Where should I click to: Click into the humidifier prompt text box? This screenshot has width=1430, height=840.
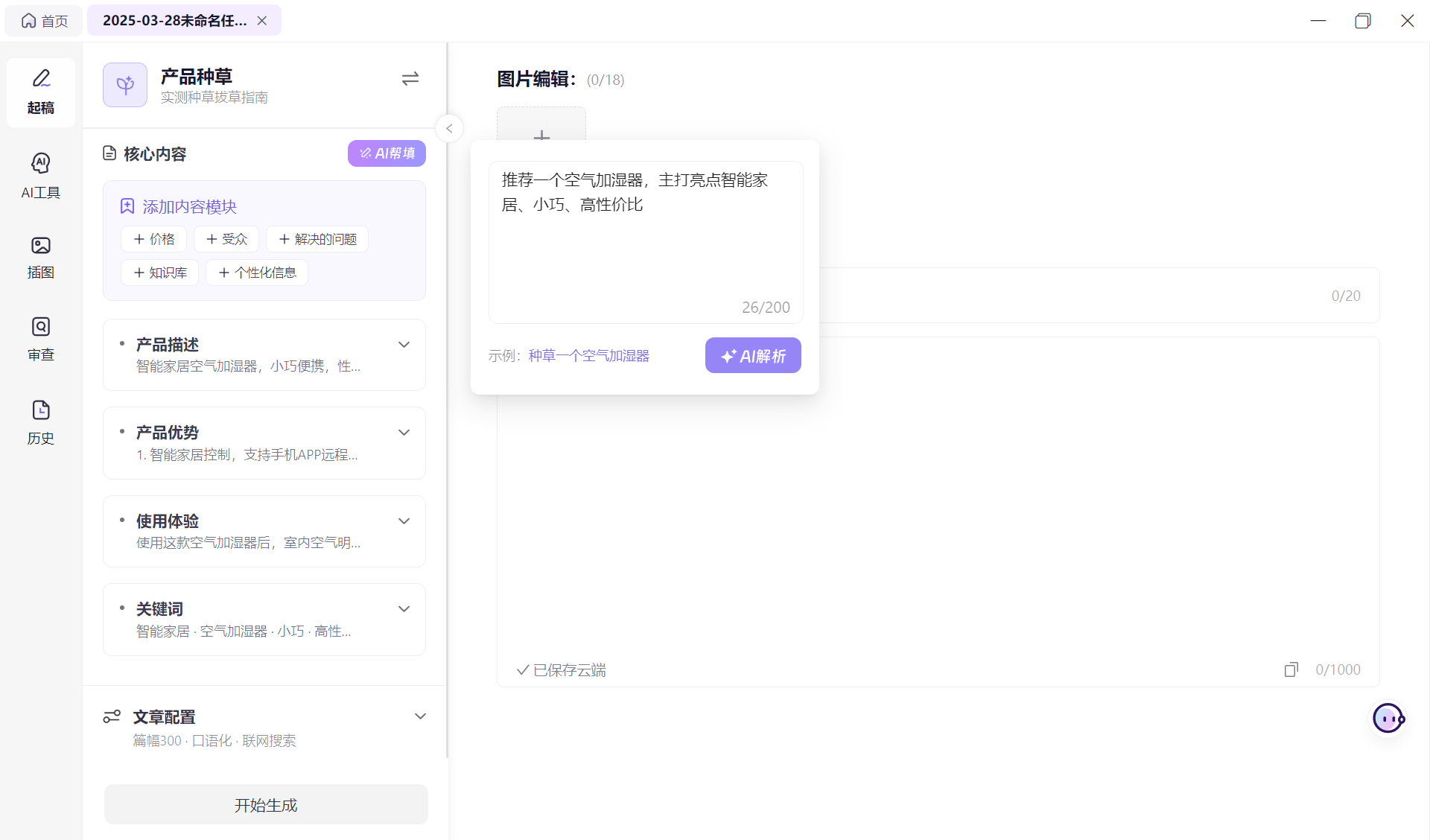646,242
